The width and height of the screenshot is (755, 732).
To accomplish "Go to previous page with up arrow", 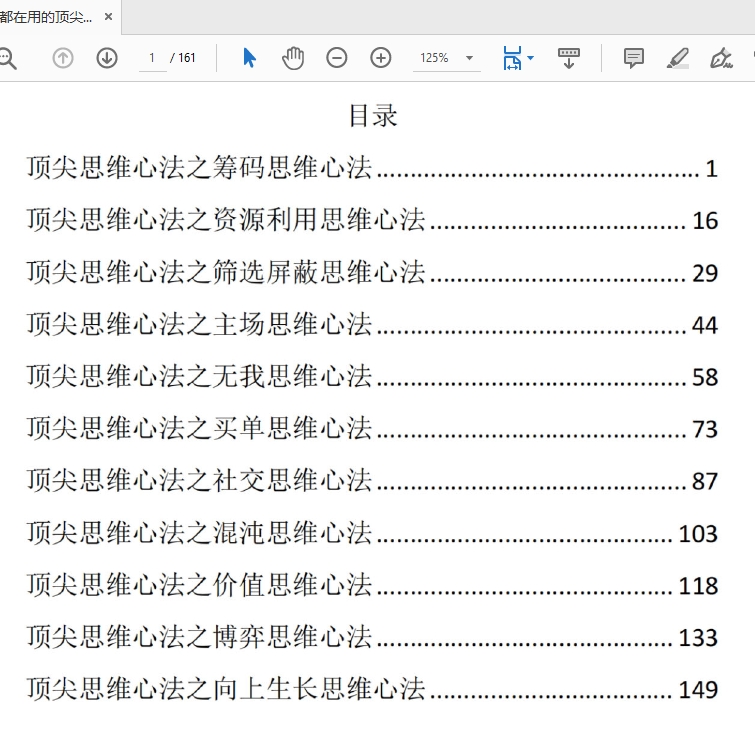I will (63, 58).
